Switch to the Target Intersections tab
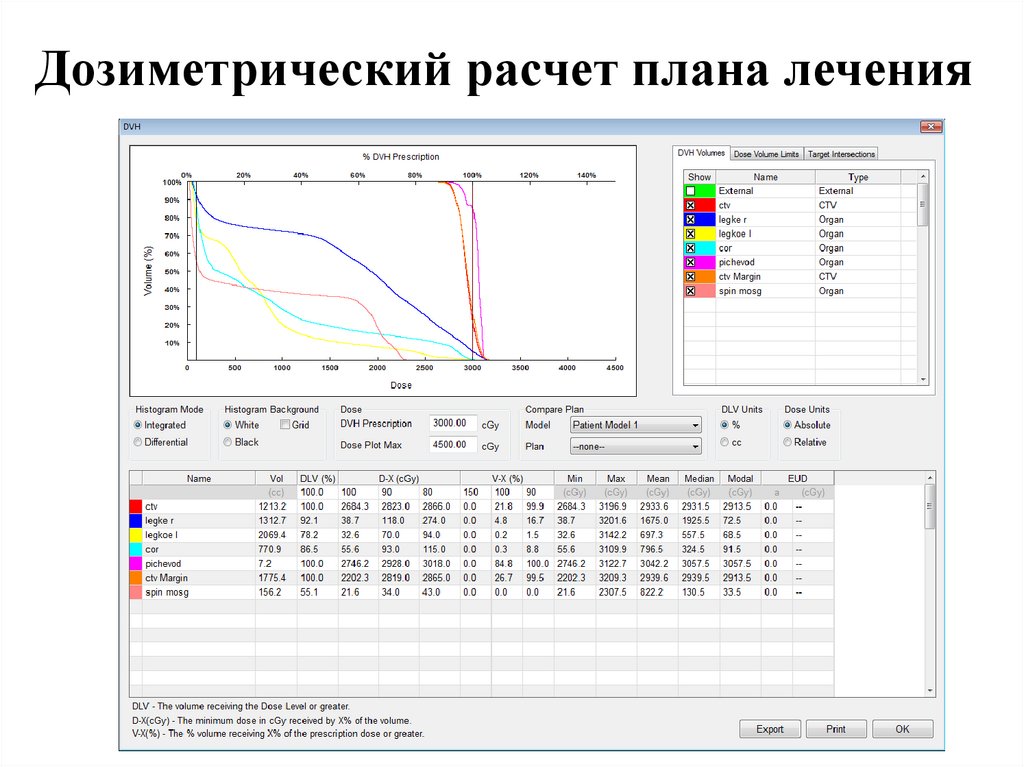1024x767 pixels. pos(841,154)
